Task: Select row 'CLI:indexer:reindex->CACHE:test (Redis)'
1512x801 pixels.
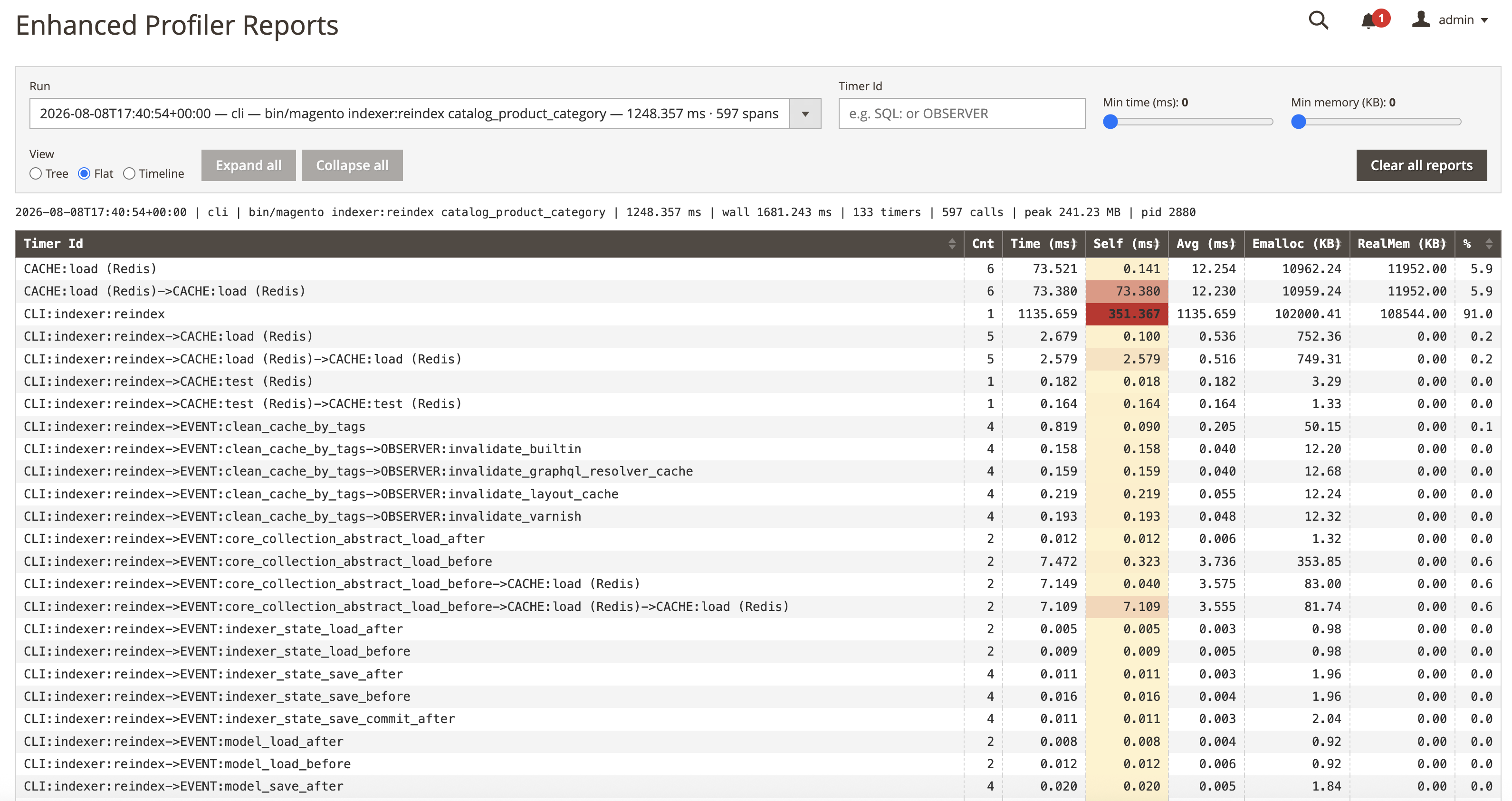Action: click(x=758, y=381)
